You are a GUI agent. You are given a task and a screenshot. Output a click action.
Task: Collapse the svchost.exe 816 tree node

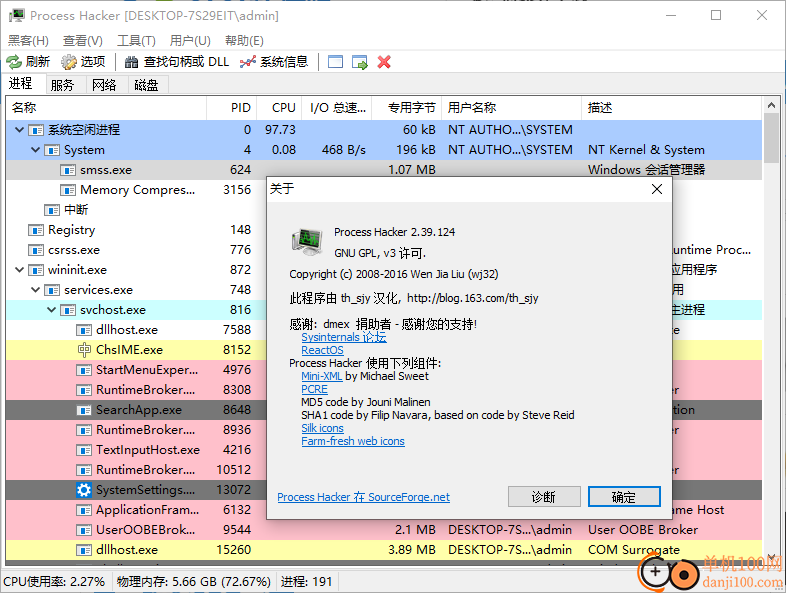click(x=52, y=310)
